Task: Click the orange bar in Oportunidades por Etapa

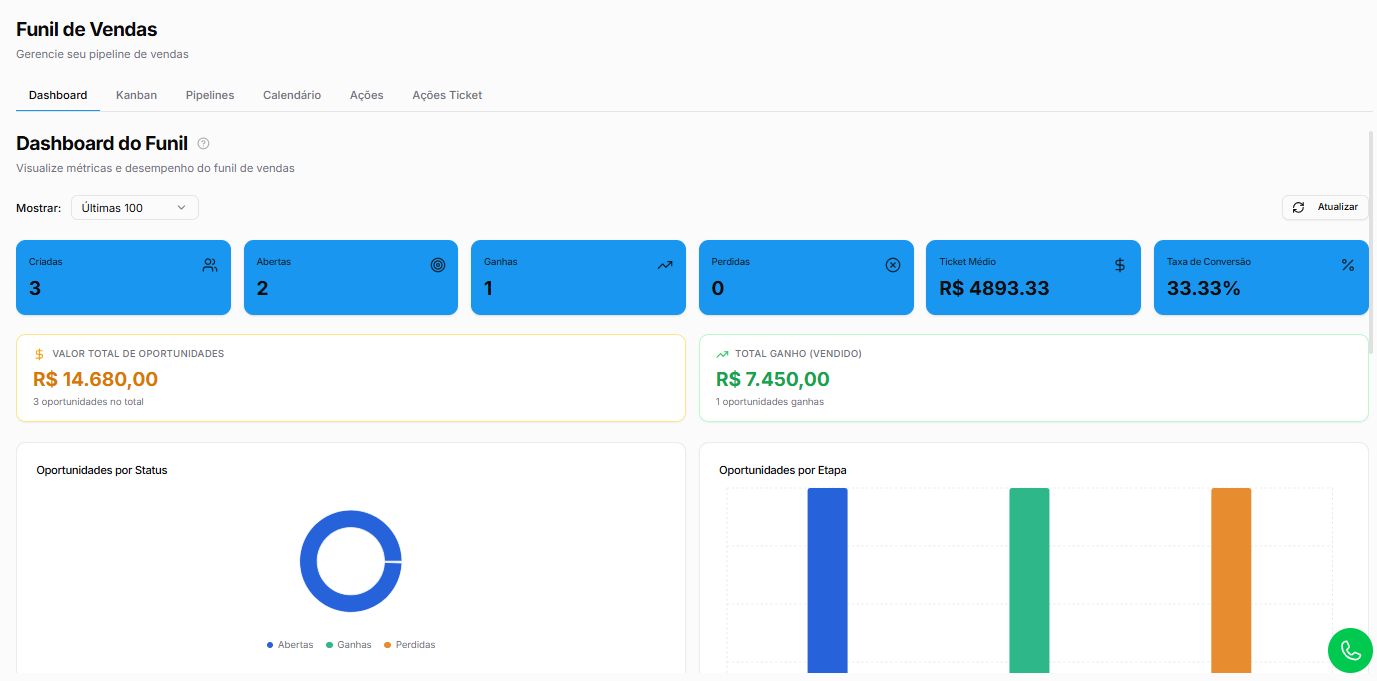Action: (x=1231, y=580)
